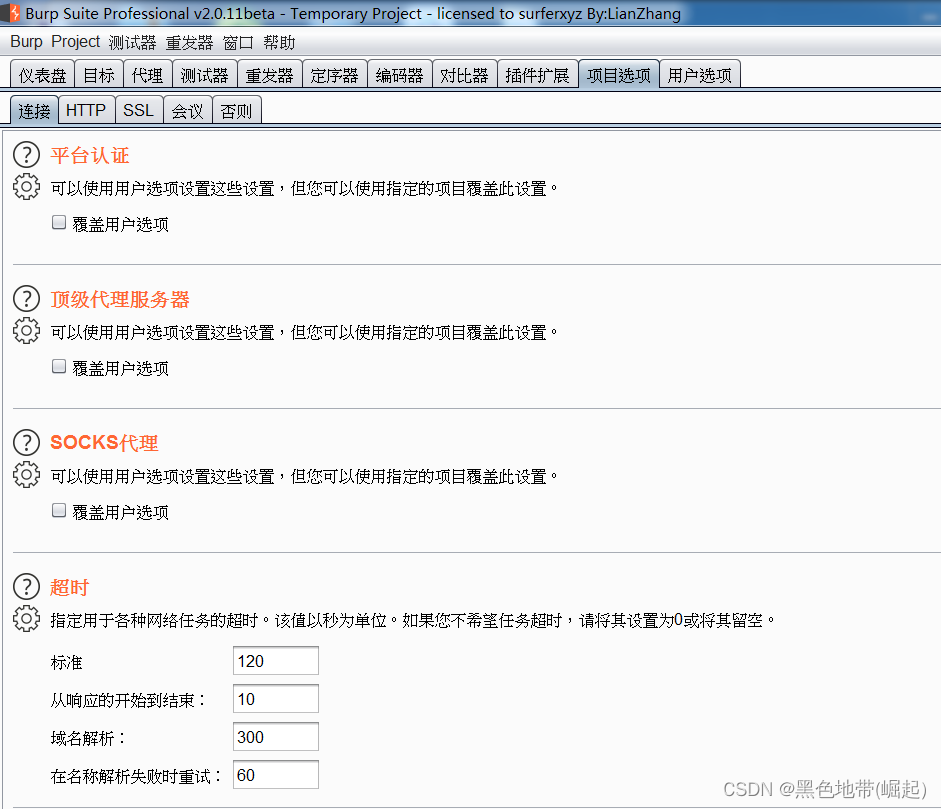941x809 pixels.
Task: Open the 窗口 menu
Action: click(238, 43)
